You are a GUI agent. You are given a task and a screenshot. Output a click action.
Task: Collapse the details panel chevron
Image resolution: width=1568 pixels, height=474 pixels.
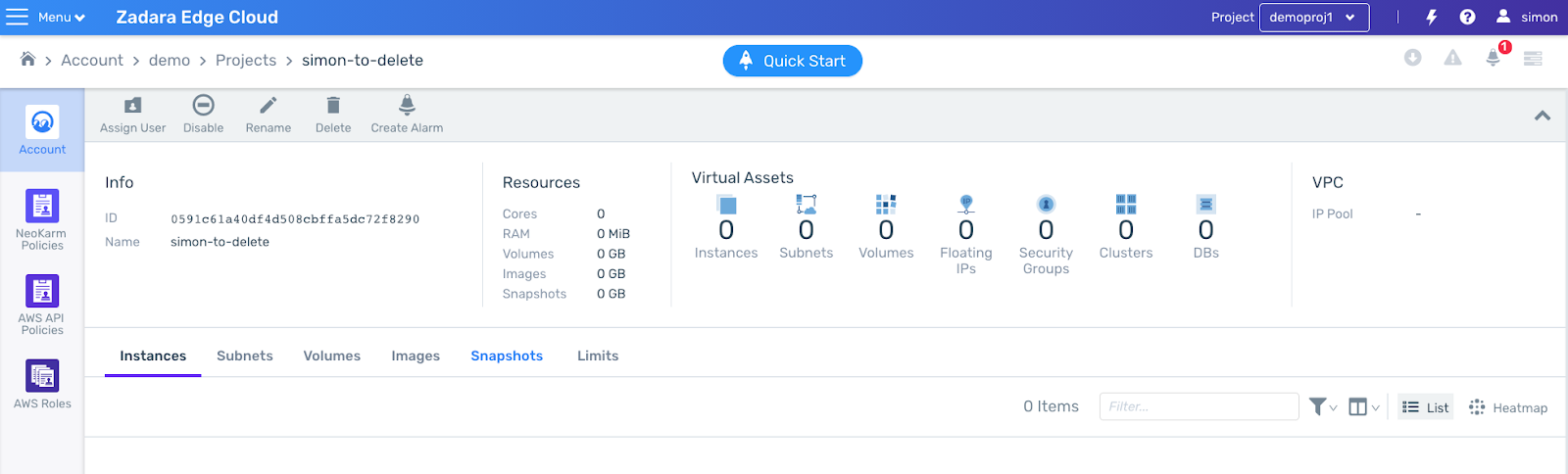[1543, 116]
